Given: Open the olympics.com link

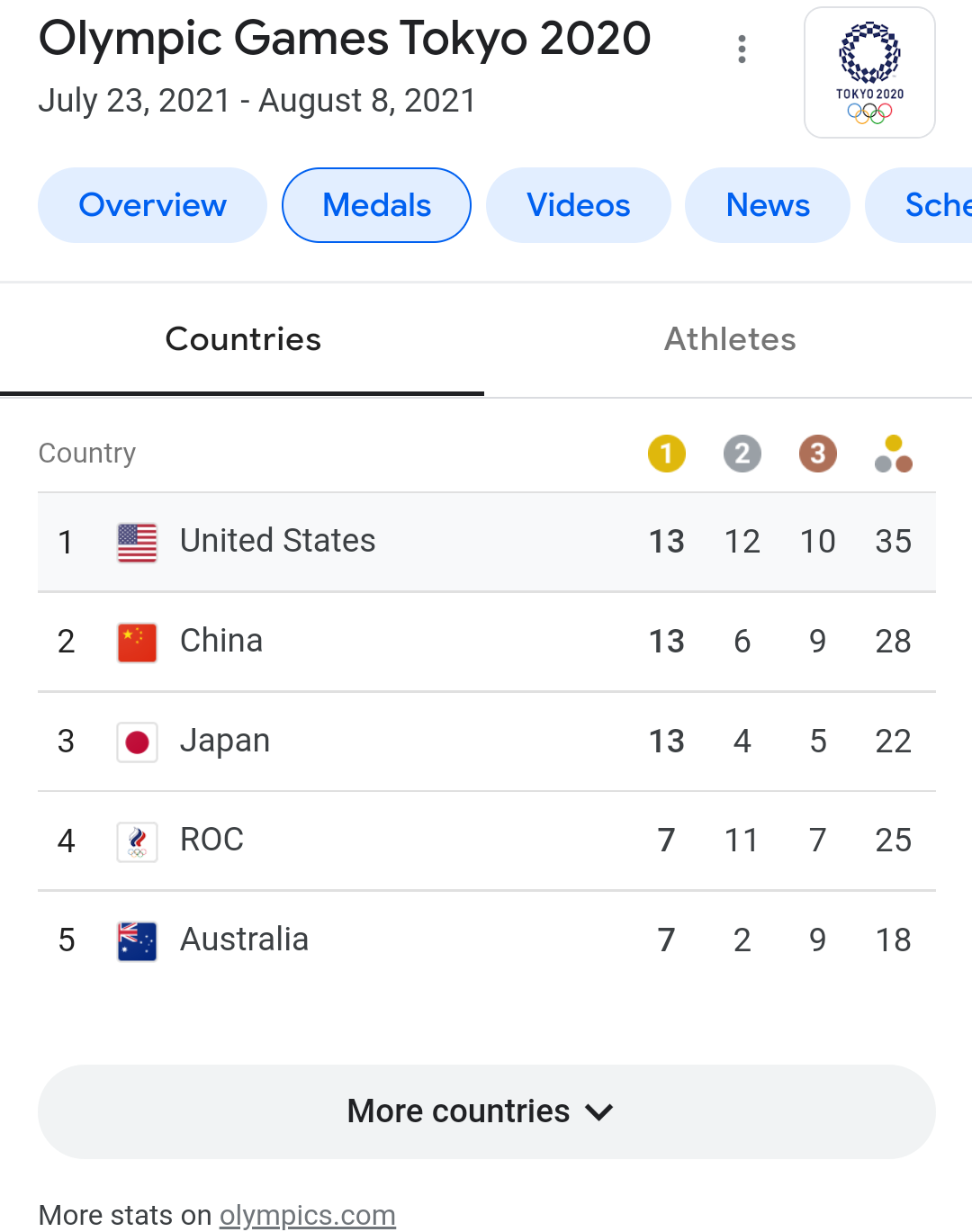Looking at the screenshot, I should (307, 1215).
